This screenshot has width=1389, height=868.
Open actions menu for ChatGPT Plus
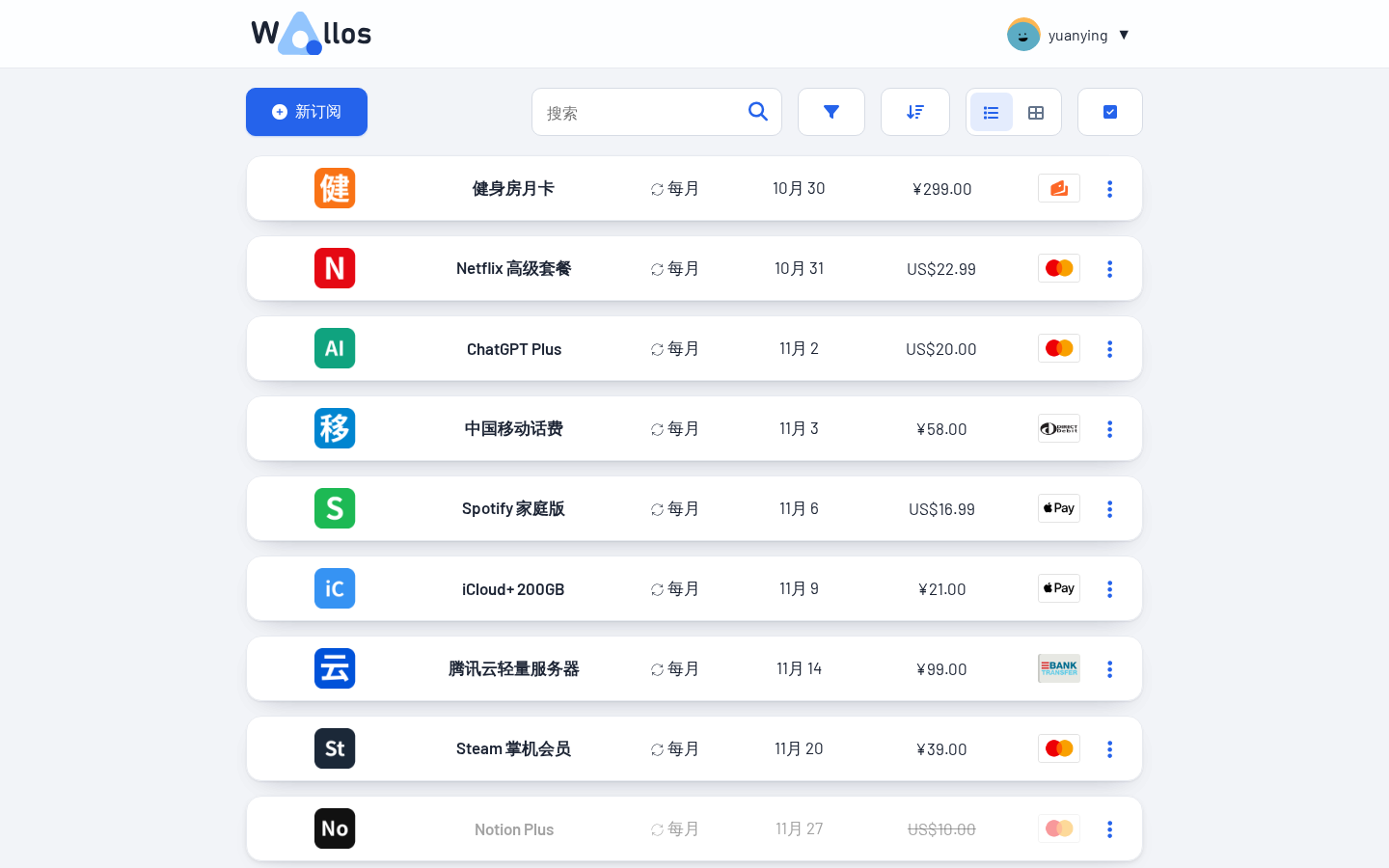coord(1110,349)
